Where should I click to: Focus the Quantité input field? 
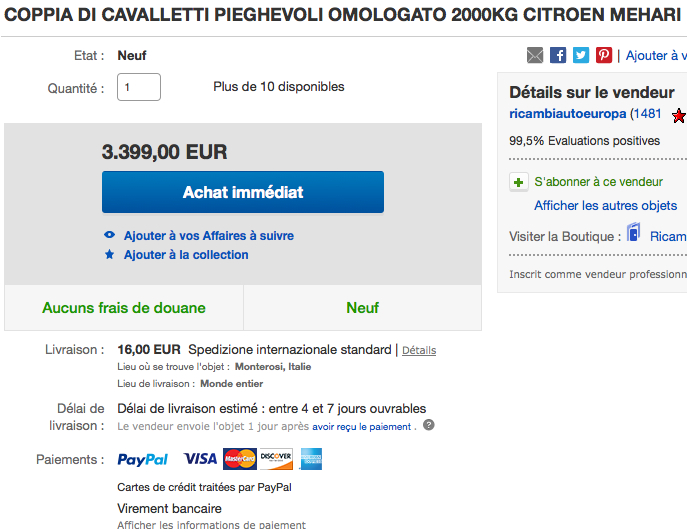tap(139, 87)
